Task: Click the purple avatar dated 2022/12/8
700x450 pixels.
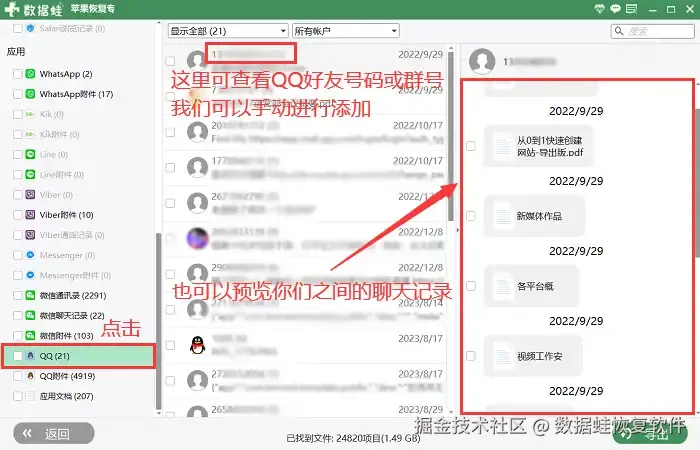Action: (197, 238)
